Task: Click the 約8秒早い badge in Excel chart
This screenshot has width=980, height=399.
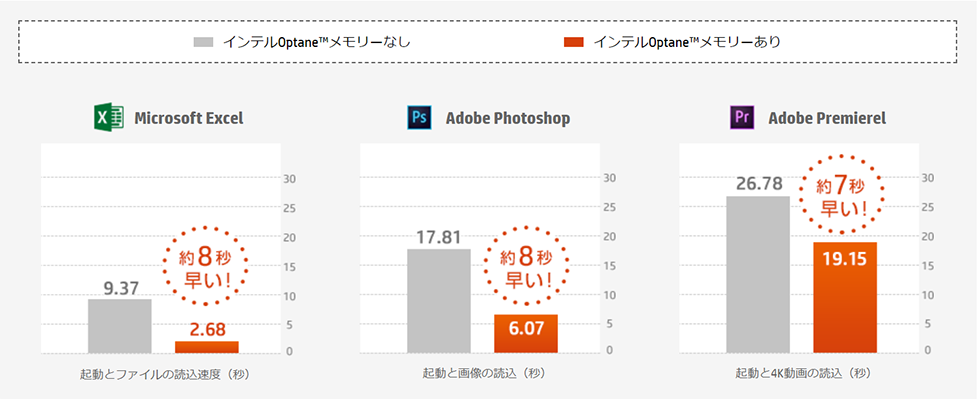Action: point(205,266)
